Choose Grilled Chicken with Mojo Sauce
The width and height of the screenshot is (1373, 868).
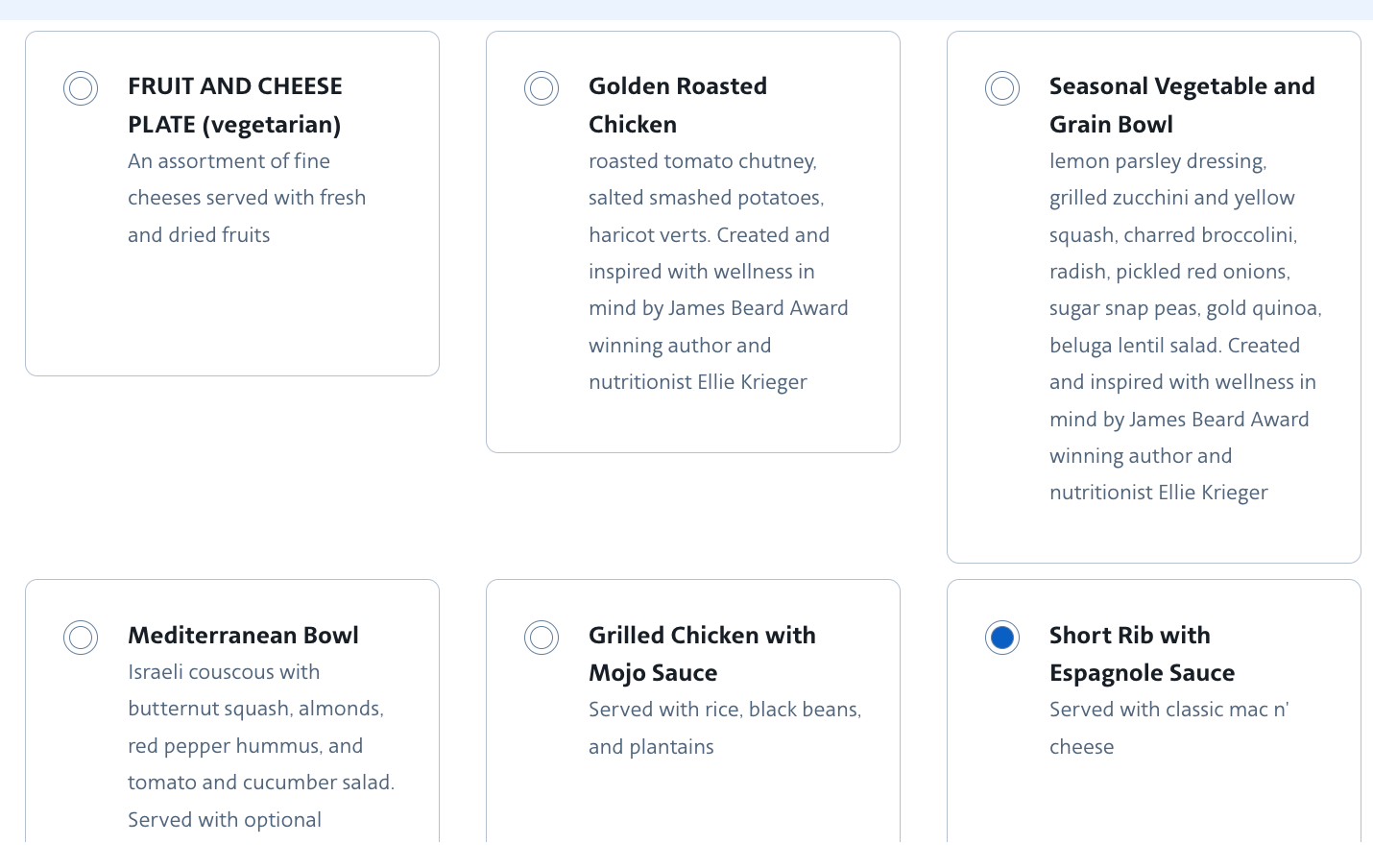[x=542, y=638]
